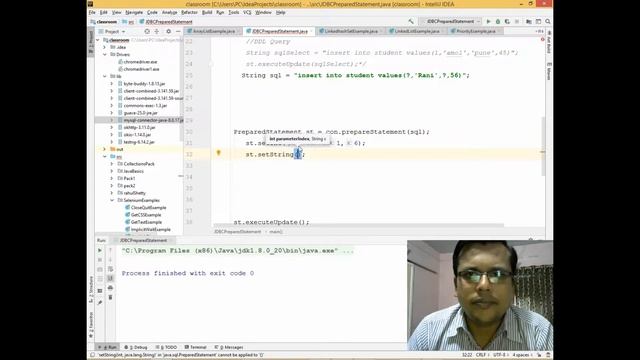
Task: Click the red error indicator at editor top-right
Action: (542, 40)
